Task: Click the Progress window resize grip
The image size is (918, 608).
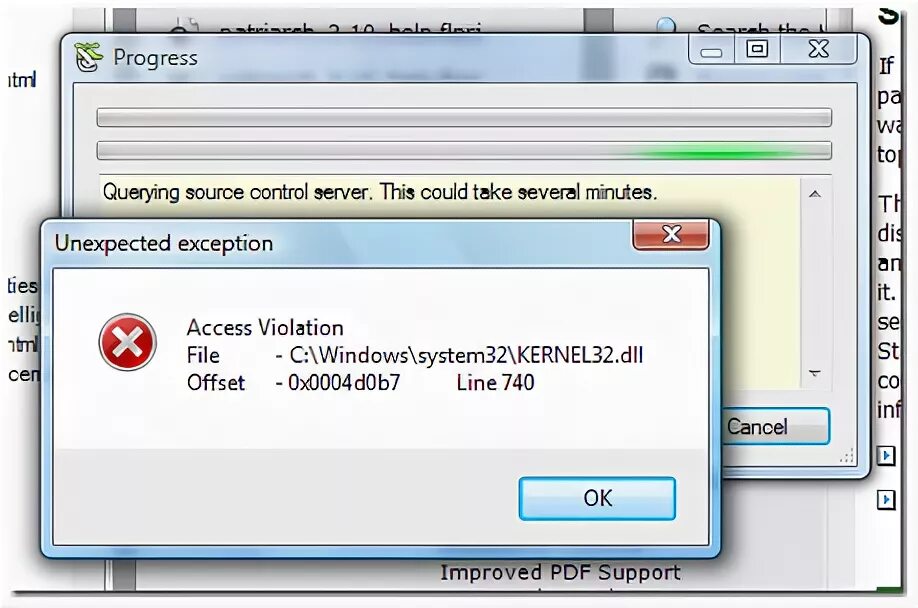Action: (847, 456)
